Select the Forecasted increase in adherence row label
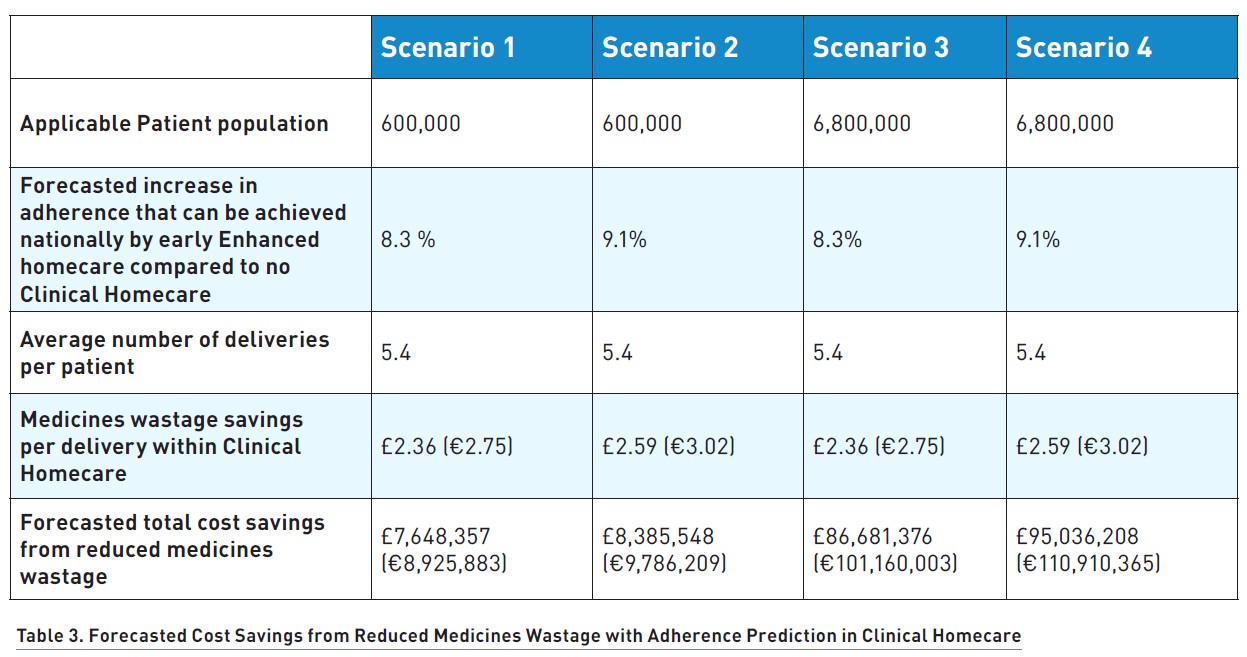The height and width of the screenshot is (657, 1247). (x=183, y=240)
